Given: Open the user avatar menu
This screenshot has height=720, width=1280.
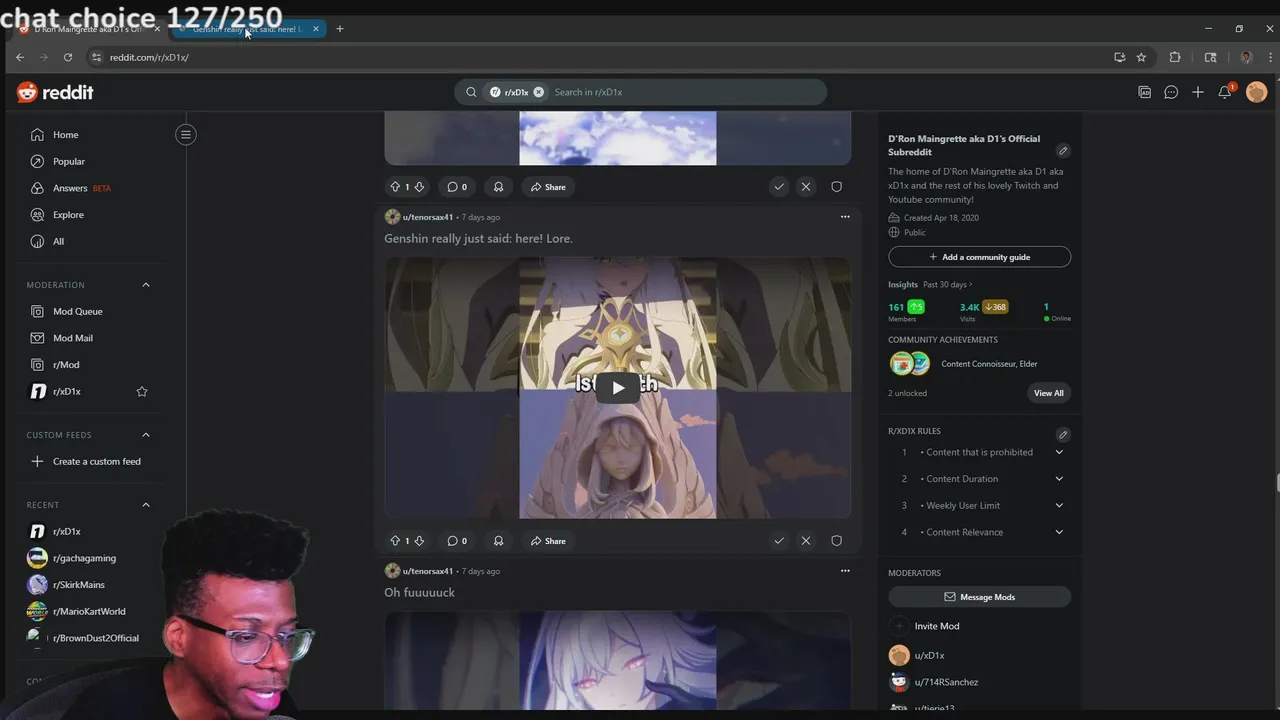Looking at the screenshot, I should [1257, 92].
